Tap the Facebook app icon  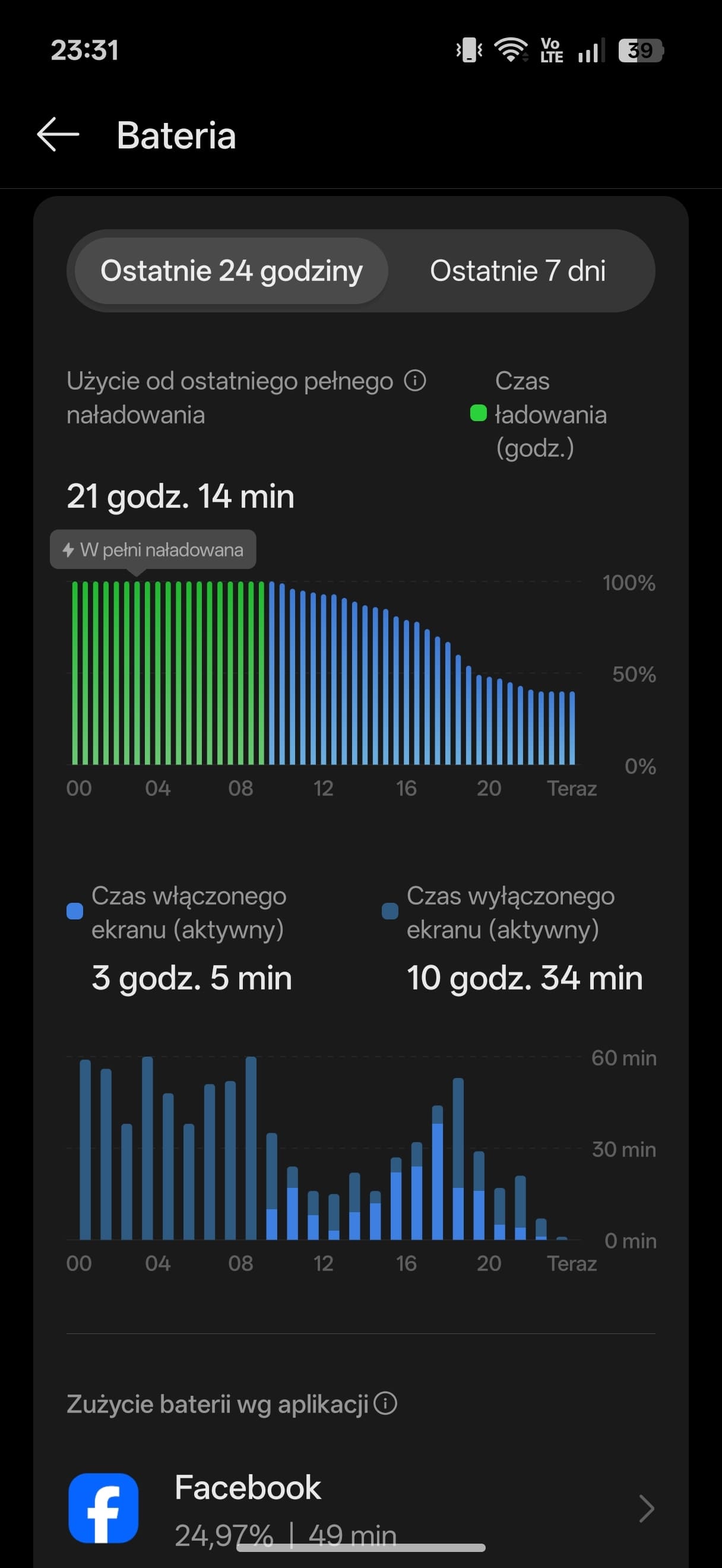pyautogui.click(x=103, y=1508)
